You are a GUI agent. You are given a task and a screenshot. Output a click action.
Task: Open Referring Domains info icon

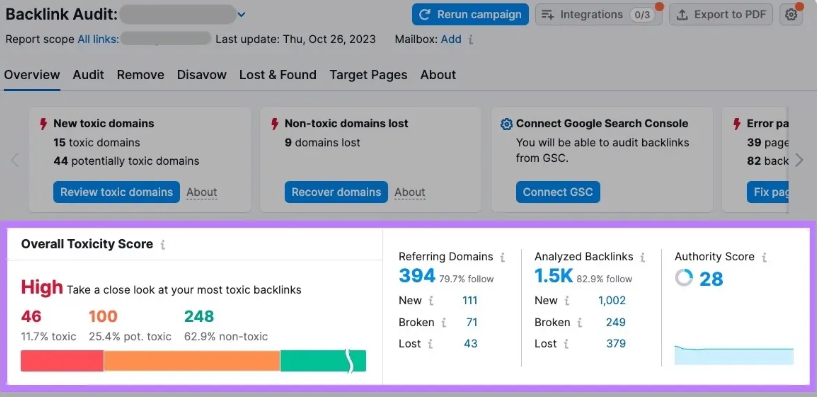coord(502,257)
